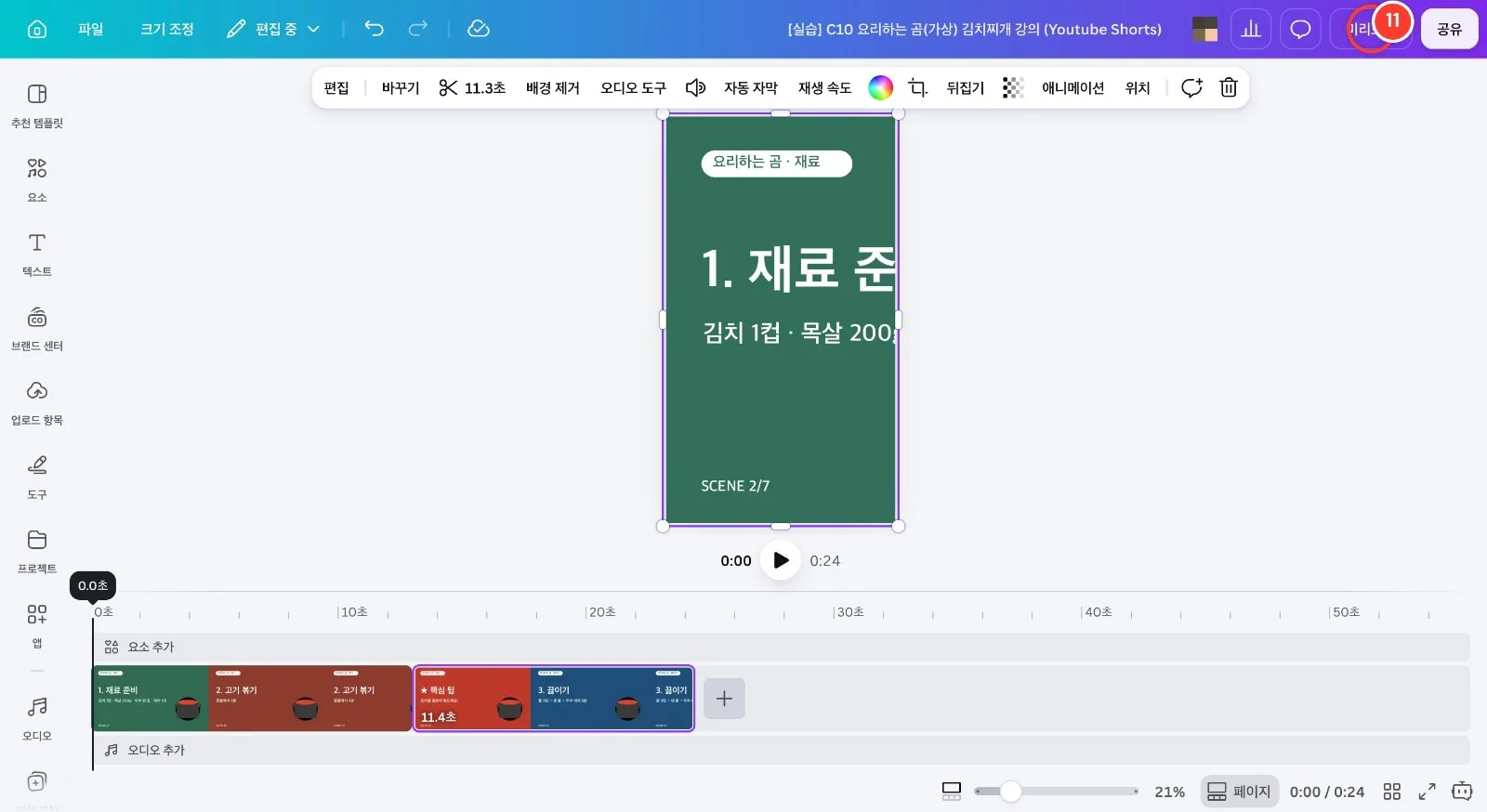The width and height of the screenshot is (1487, 812).
Task: Open the 위치 position panel
Action: click(x=1138, y=87)
